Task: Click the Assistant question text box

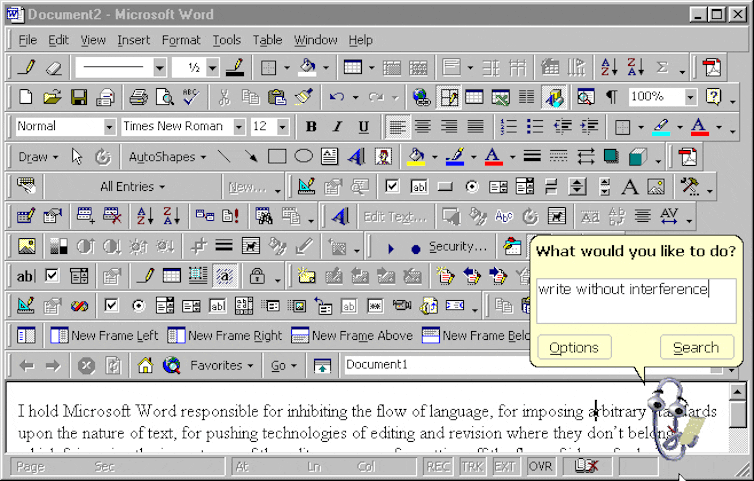Action: 636,300
